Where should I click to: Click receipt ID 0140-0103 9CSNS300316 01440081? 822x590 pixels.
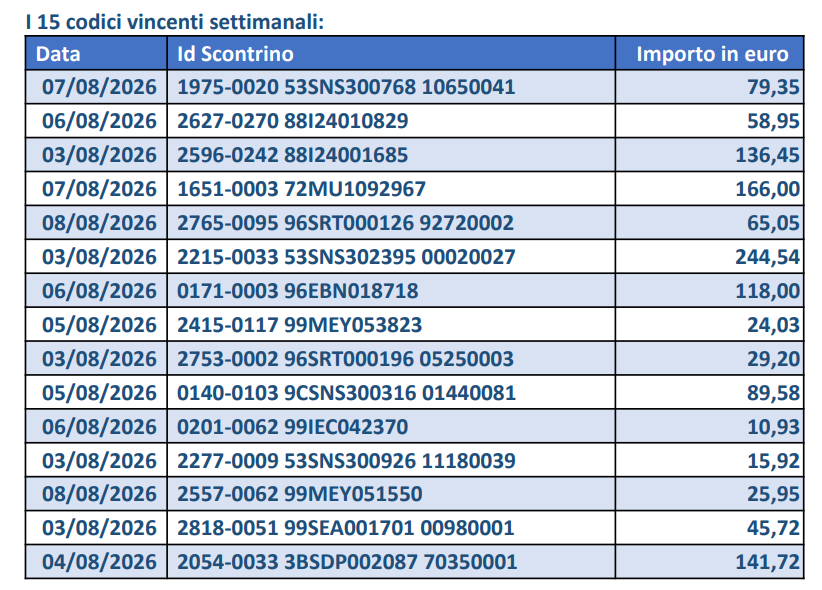coord(347,393)
